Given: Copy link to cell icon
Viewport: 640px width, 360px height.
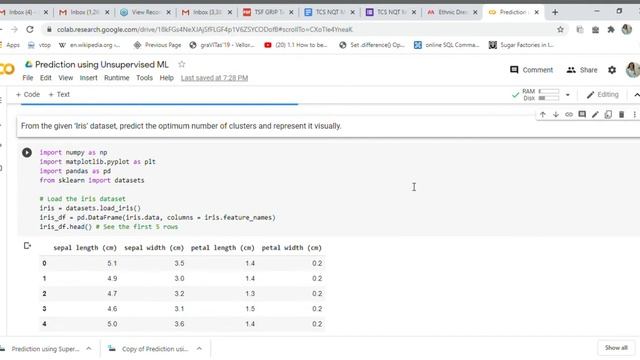Looking at the screenshot, I should point(569,115).
